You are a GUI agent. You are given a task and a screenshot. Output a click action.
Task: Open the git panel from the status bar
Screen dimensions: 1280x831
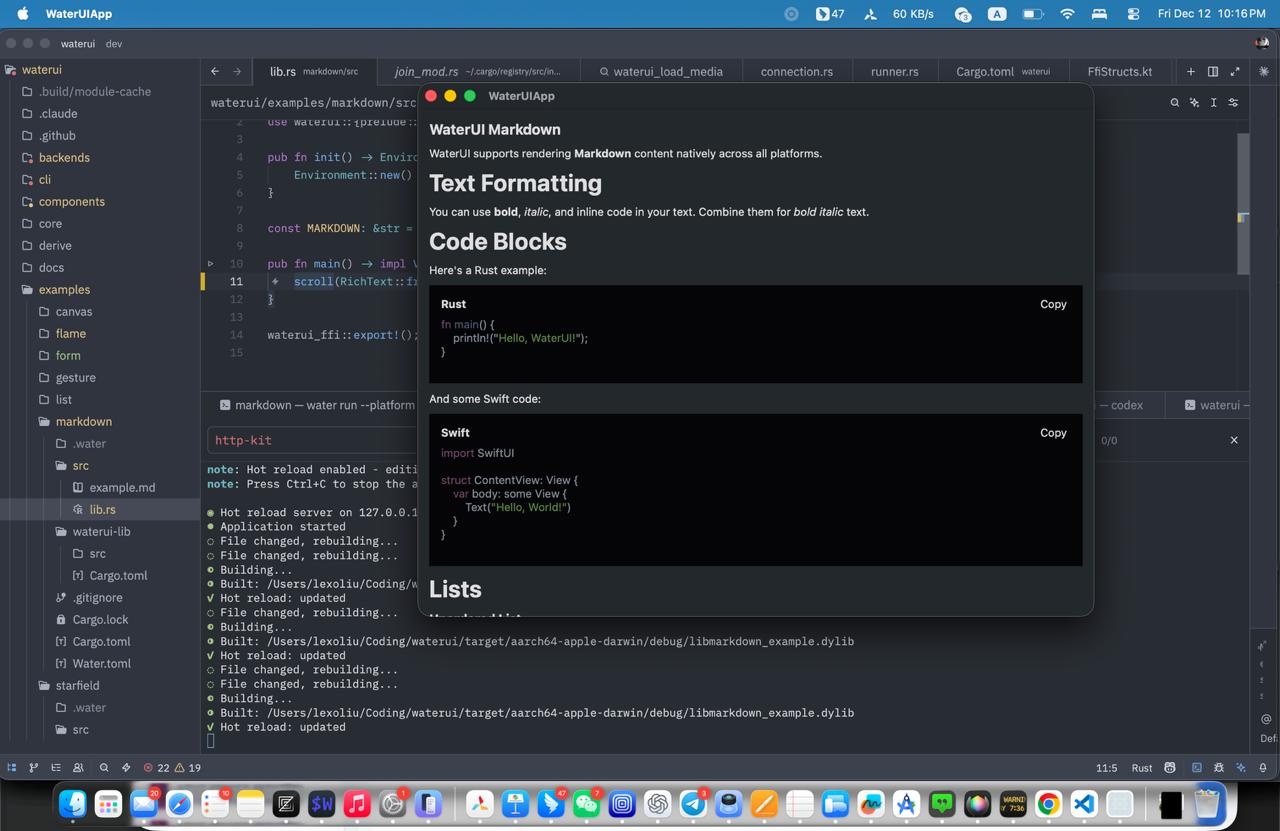tap(34, 768)
